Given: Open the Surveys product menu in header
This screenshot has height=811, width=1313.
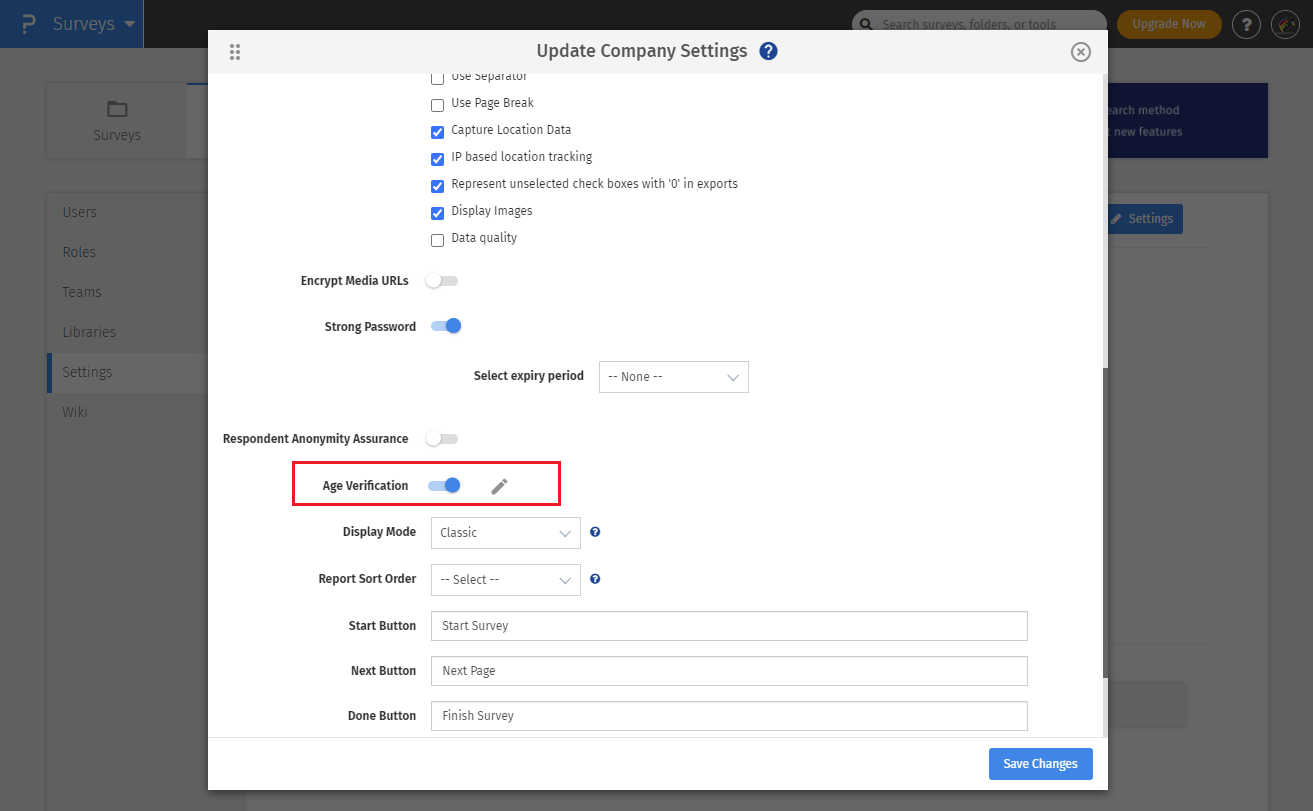Looking at the screenshot, I should point(93,24).
